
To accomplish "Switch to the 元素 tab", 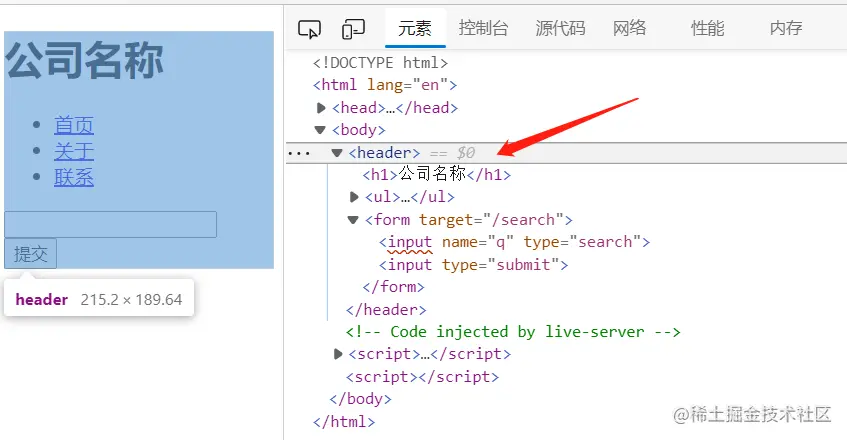I will [415, 28].
